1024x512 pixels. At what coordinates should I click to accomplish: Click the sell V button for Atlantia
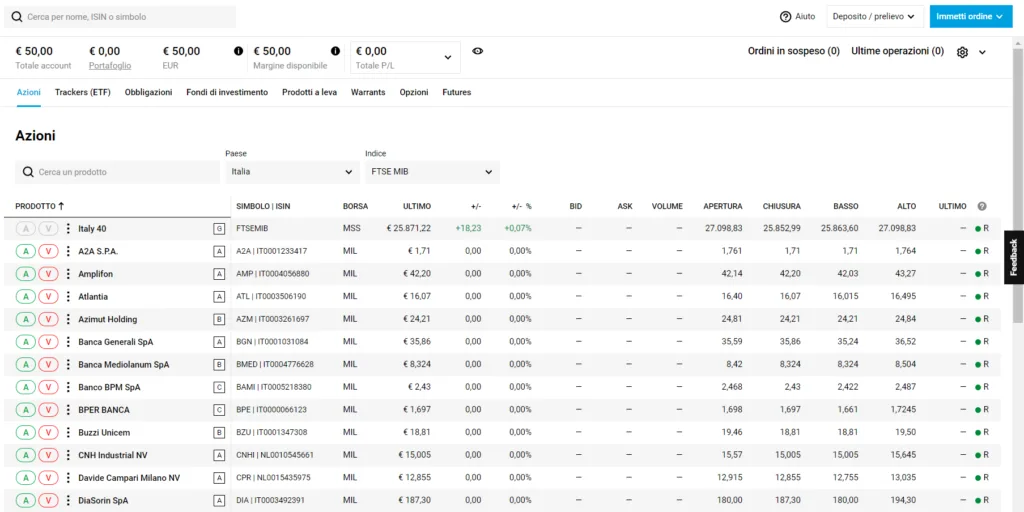click(x=48, y=296)
